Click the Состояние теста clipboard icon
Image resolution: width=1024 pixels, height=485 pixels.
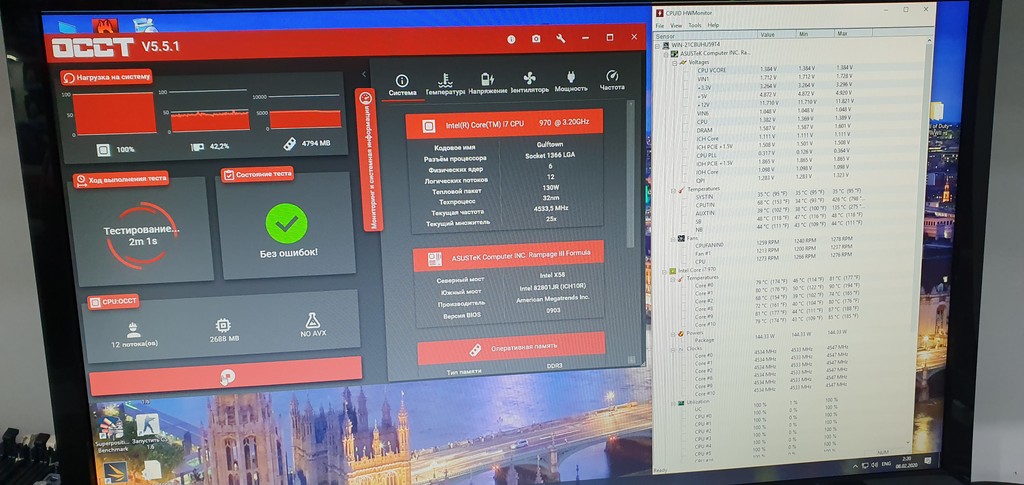click(x=228, y=175)
